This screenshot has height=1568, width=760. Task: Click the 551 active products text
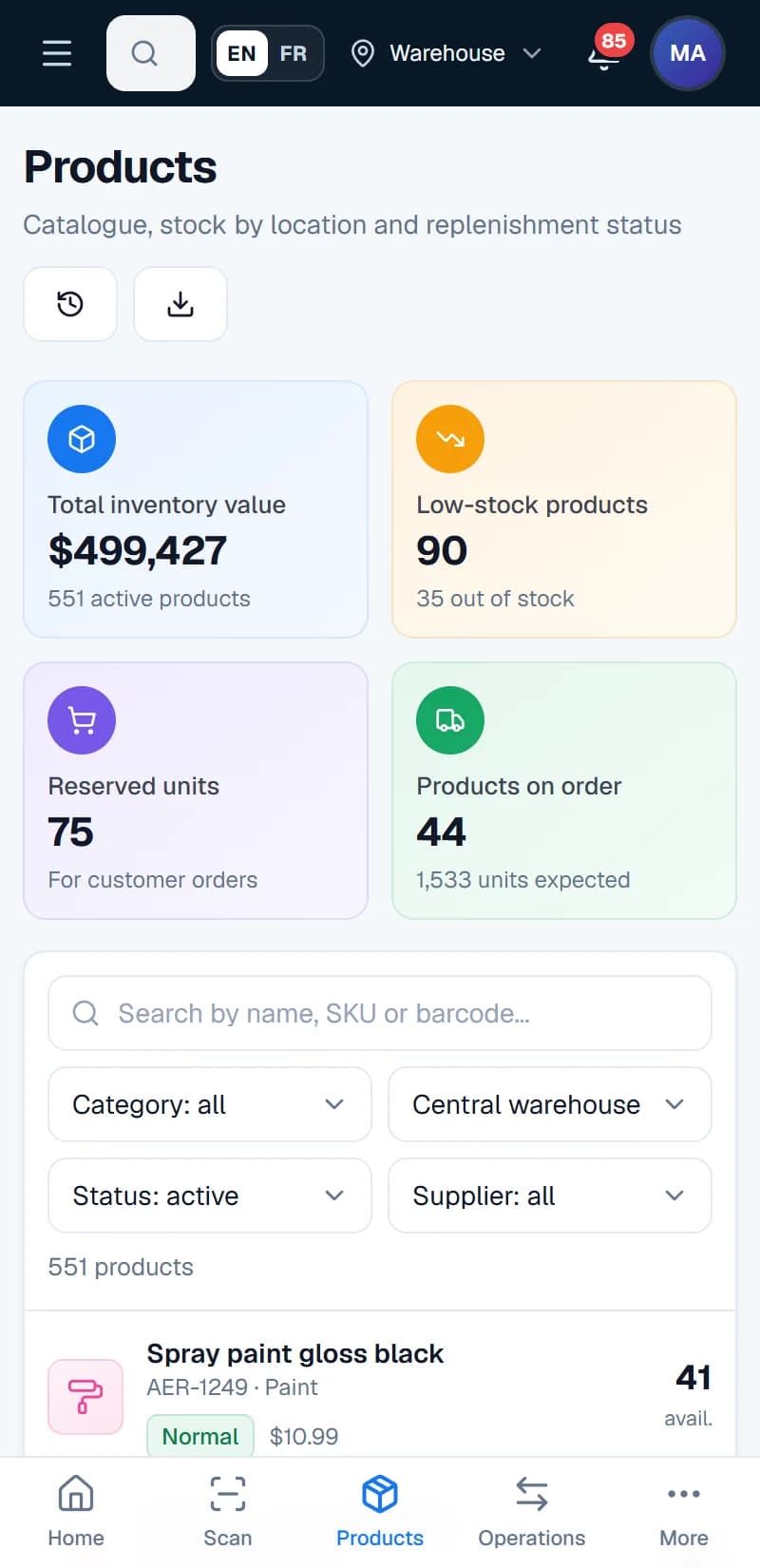(x=149, y=599)
